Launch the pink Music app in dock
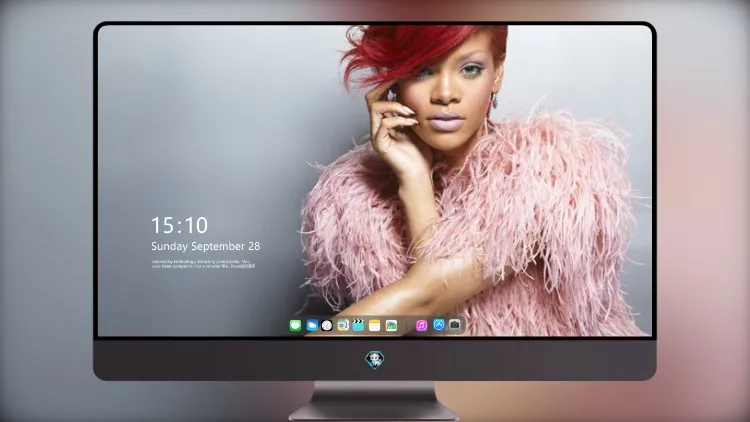750x422 pixels. pos(421,325)
